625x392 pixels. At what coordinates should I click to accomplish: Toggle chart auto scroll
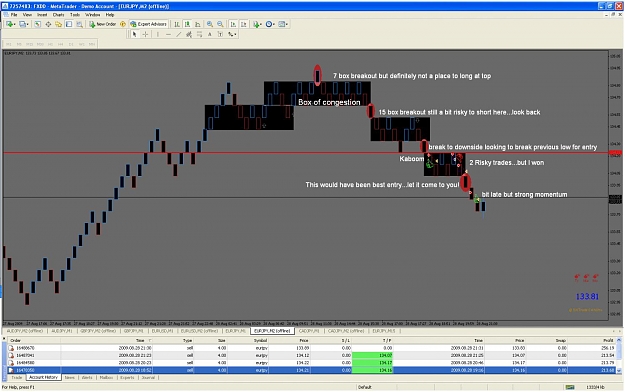(233, 24)
